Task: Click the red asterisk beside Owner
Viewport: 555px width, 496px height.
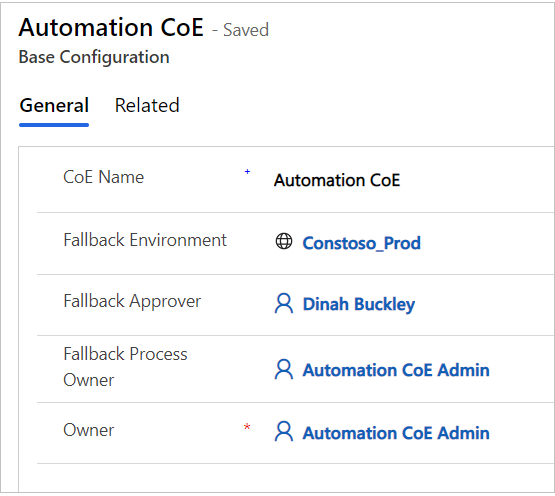Action: [247, 427]
